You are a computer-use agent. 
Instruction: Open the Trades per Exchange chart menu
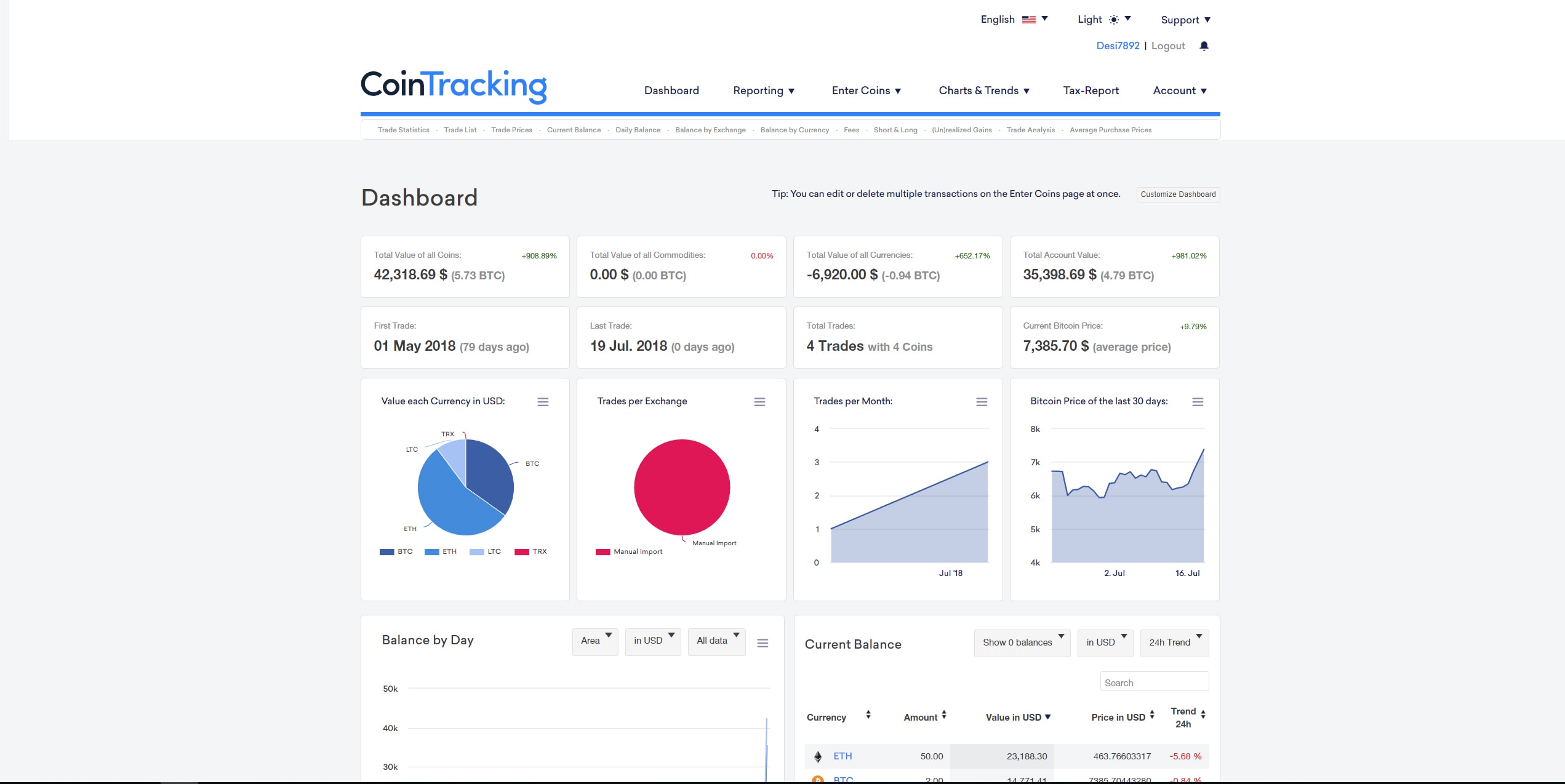759,402
